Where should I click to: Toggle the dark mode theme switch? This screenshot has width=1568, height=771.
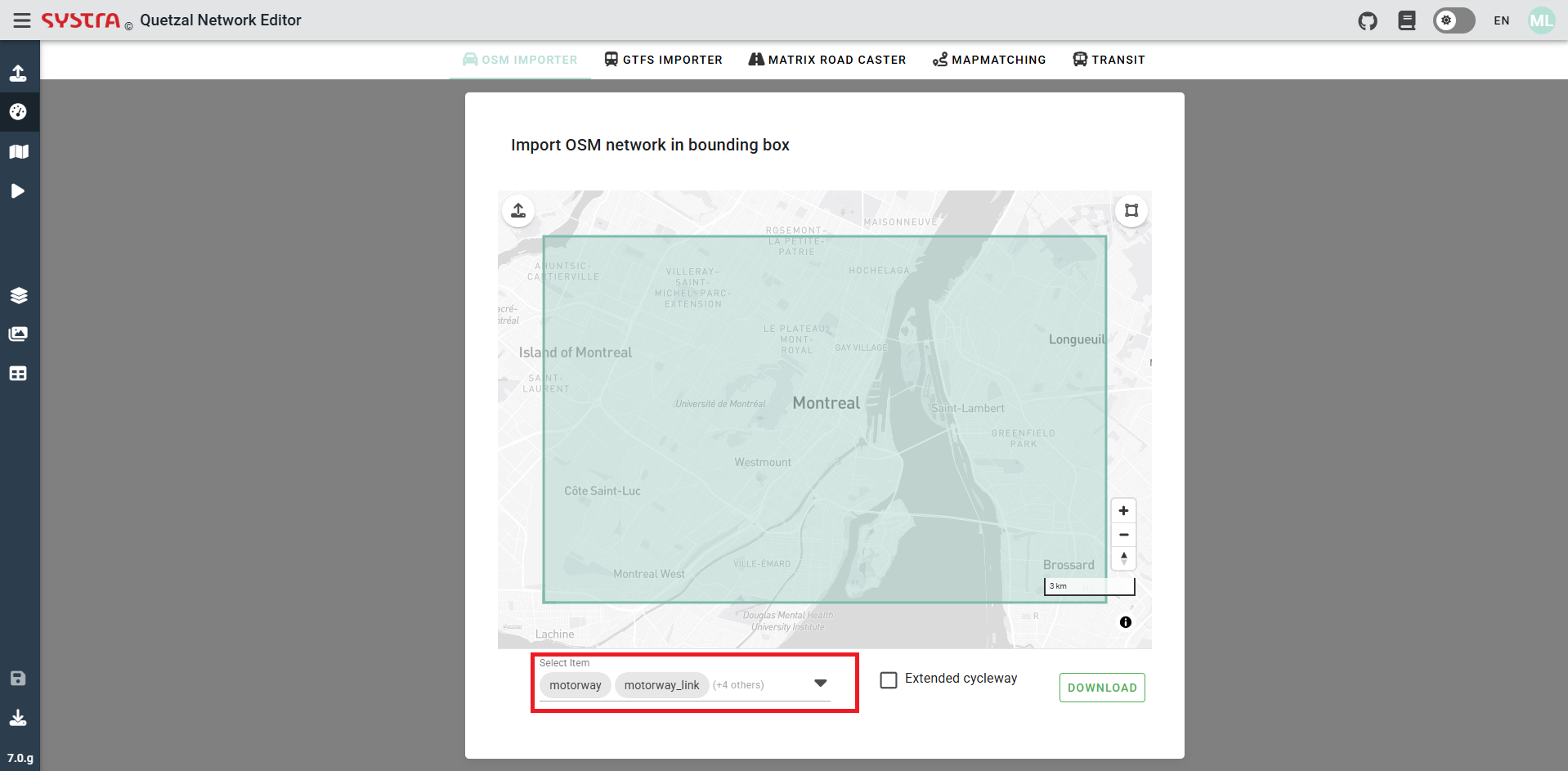1454,20
